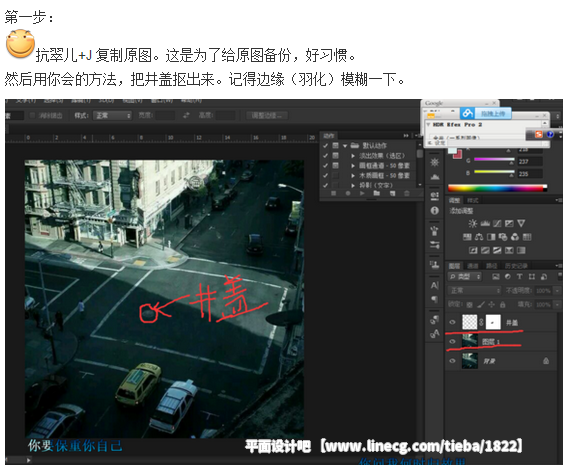Open the Clone Source stamp panel icon
This screenshot has width=563, height=465.
pos(434,265)
